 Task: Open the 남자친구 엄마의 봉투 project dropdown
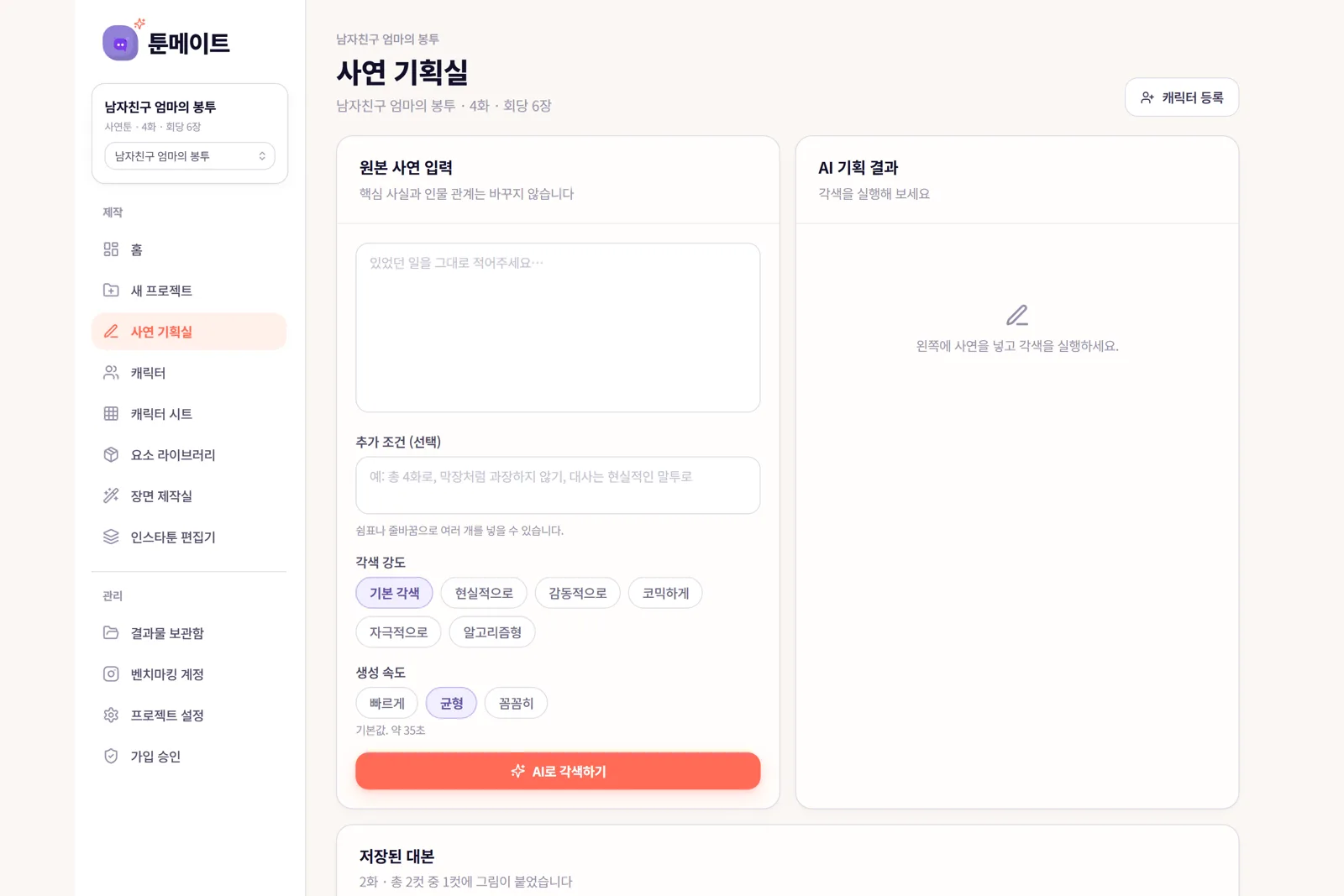point(190,156)
